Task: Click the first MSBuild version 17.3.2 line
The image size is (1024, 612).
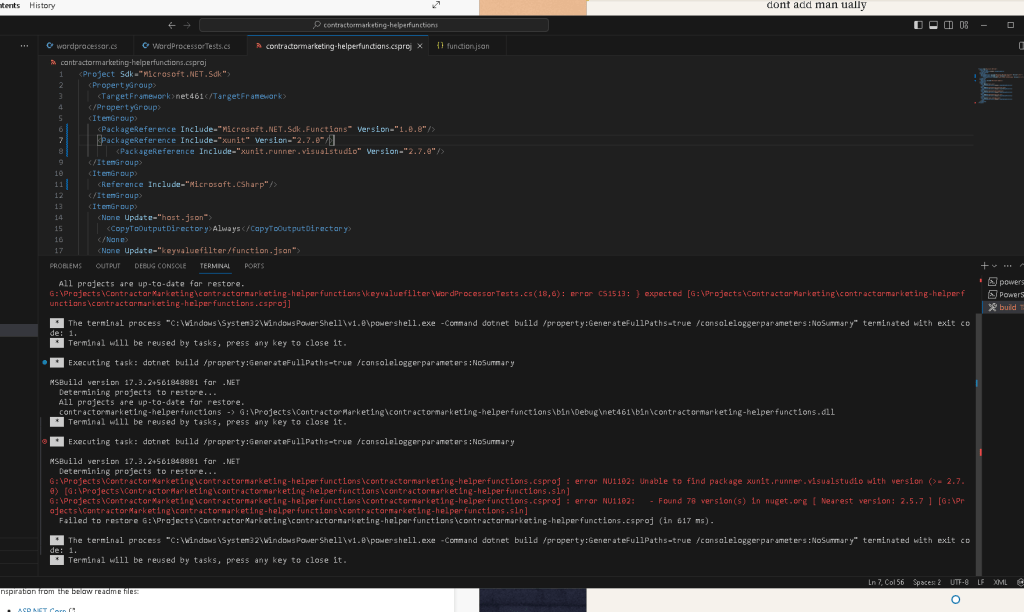Action: coord(144,382)
